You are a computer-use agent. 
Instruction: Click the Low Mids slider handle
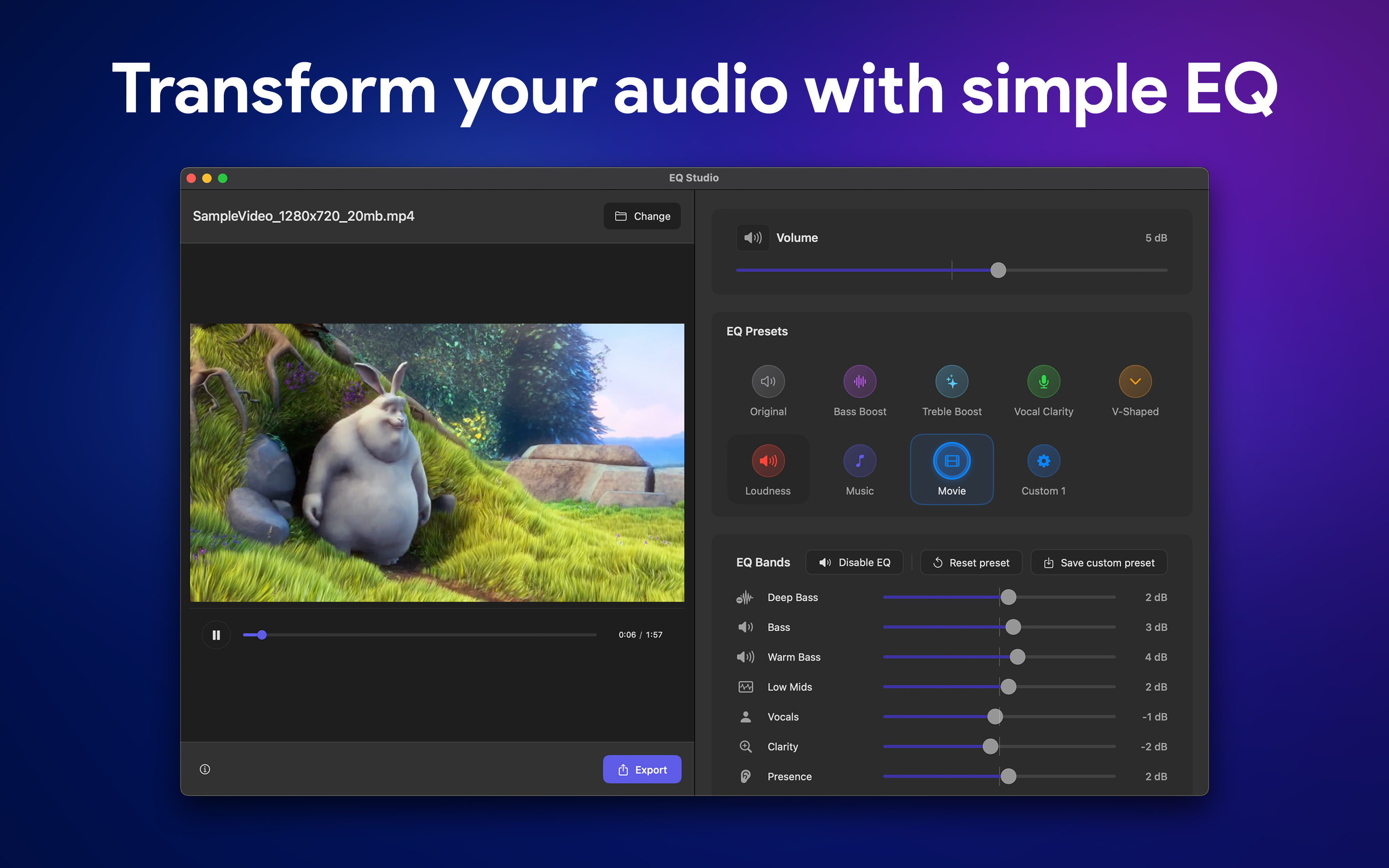1008,687
